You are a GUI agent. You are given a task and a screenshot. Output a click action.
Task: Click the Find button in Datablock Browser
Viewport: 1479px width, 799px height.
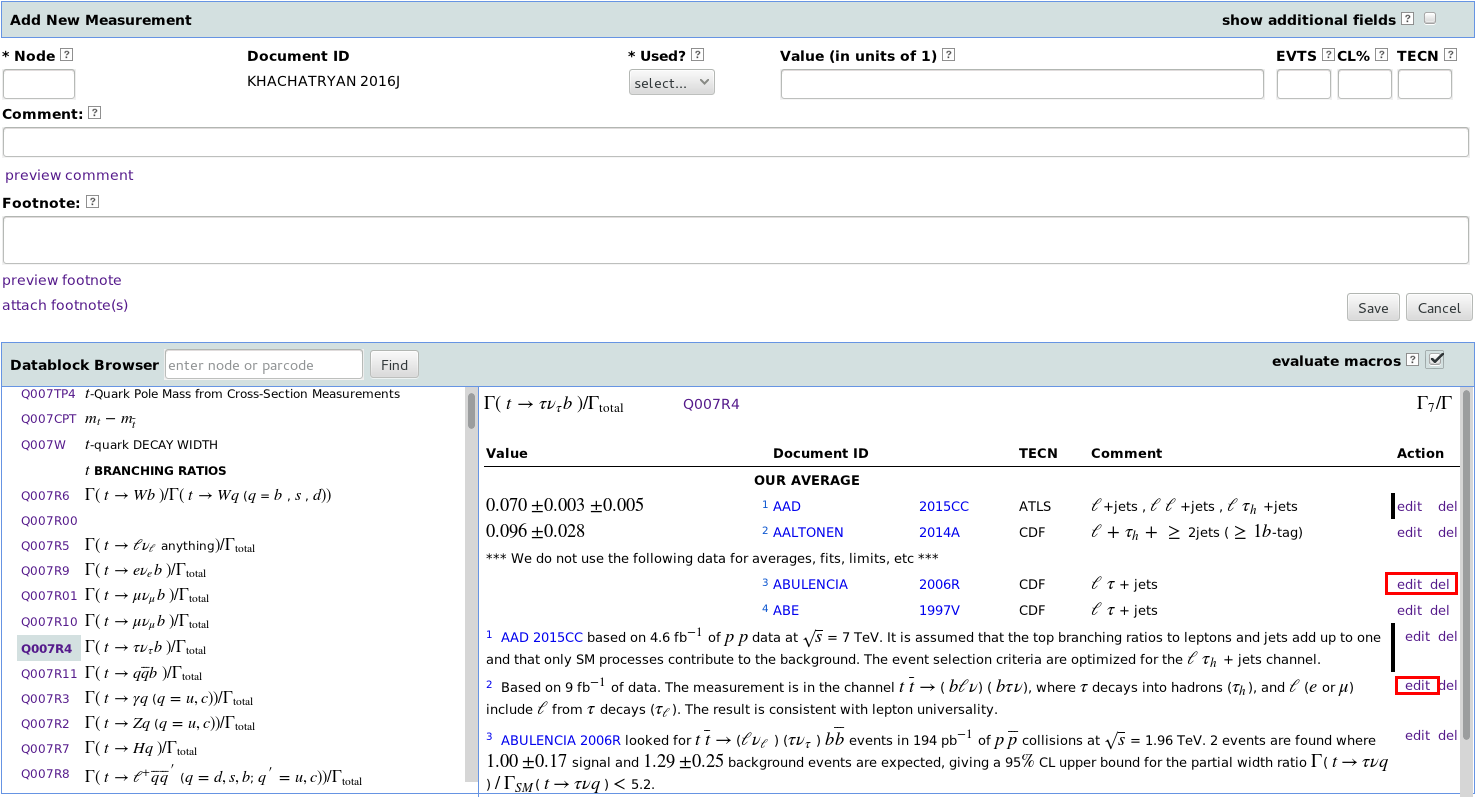pos(394,365)
